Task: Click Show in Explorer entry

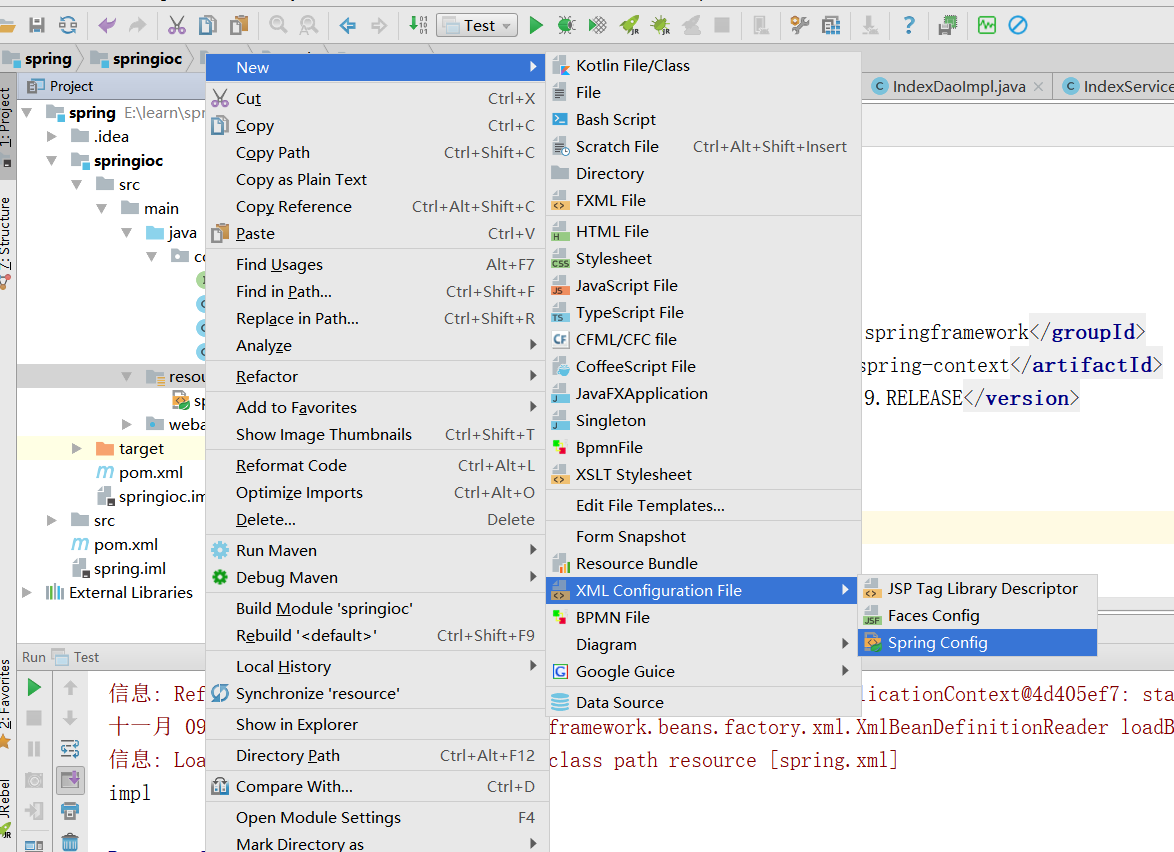Action: [x=376, y=725]
